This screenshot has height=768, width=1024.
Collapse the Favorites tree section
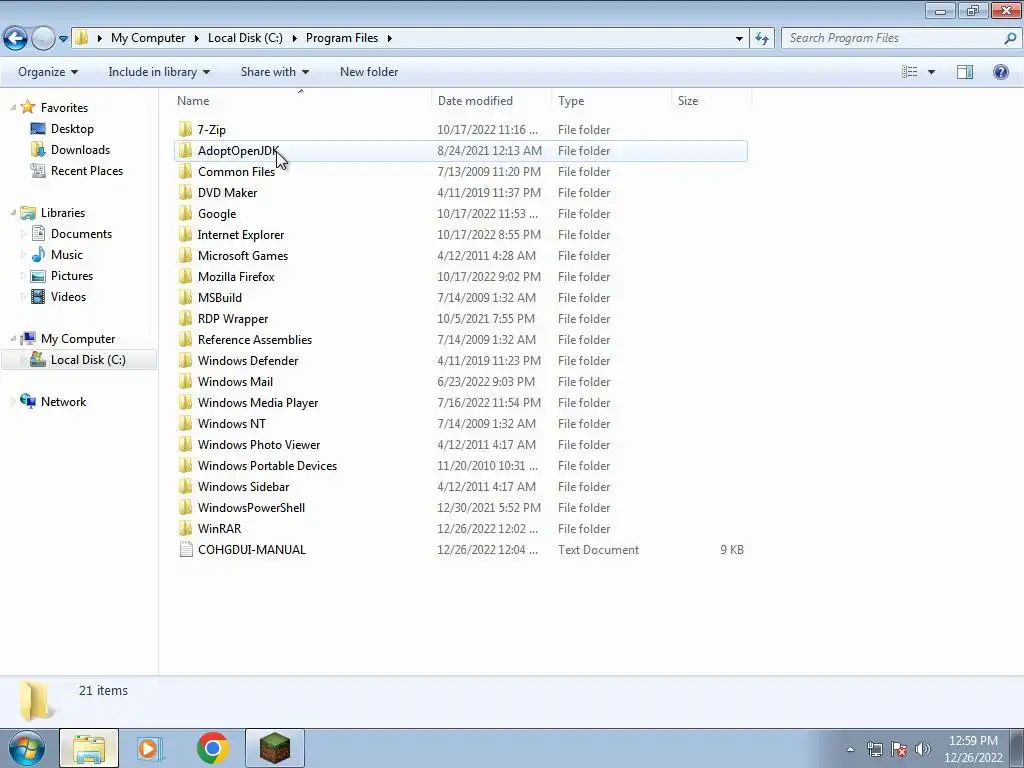click(x=13, y=108)
